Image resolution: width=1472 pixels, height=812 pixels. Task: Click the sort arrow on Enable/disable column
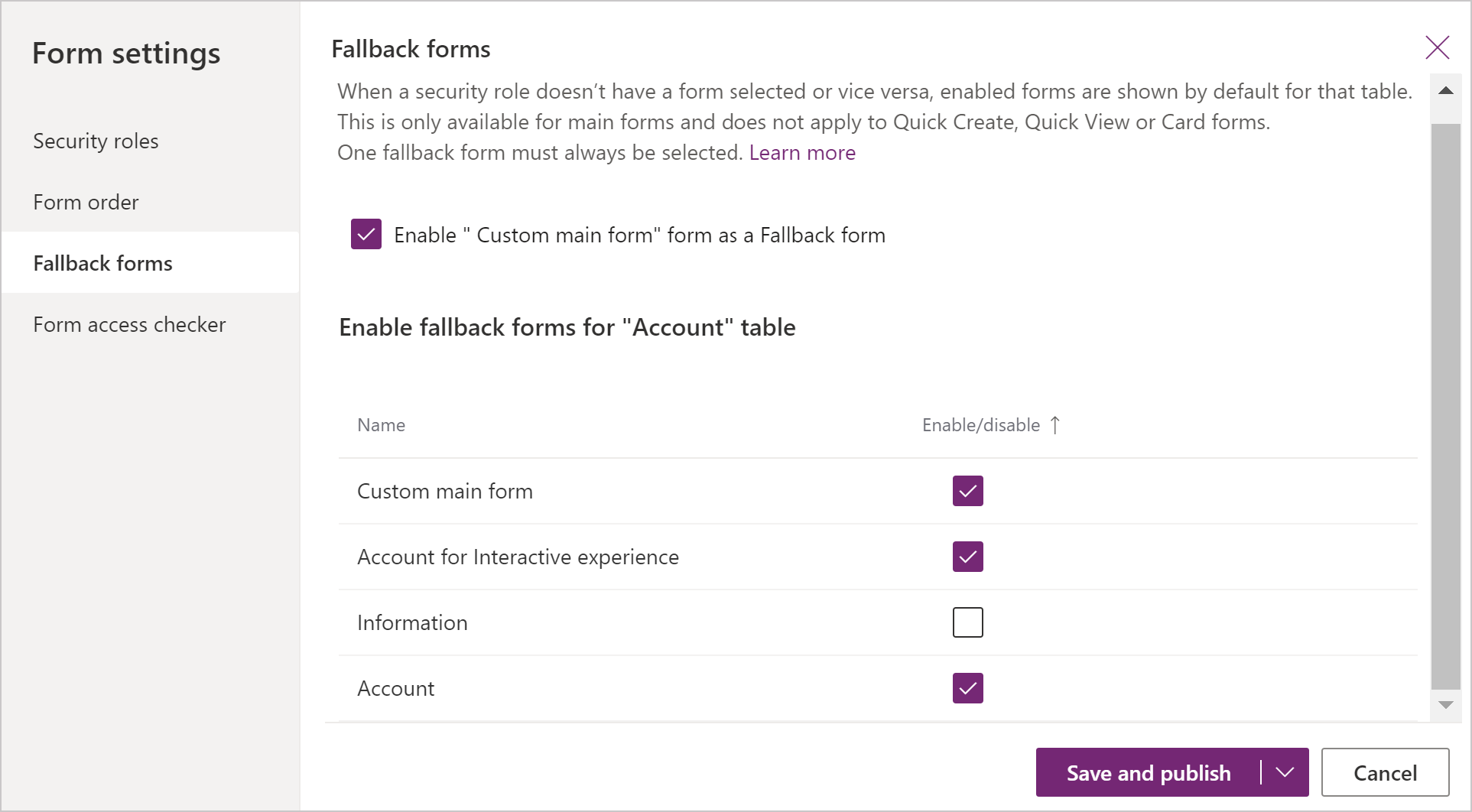point(1056,424)
